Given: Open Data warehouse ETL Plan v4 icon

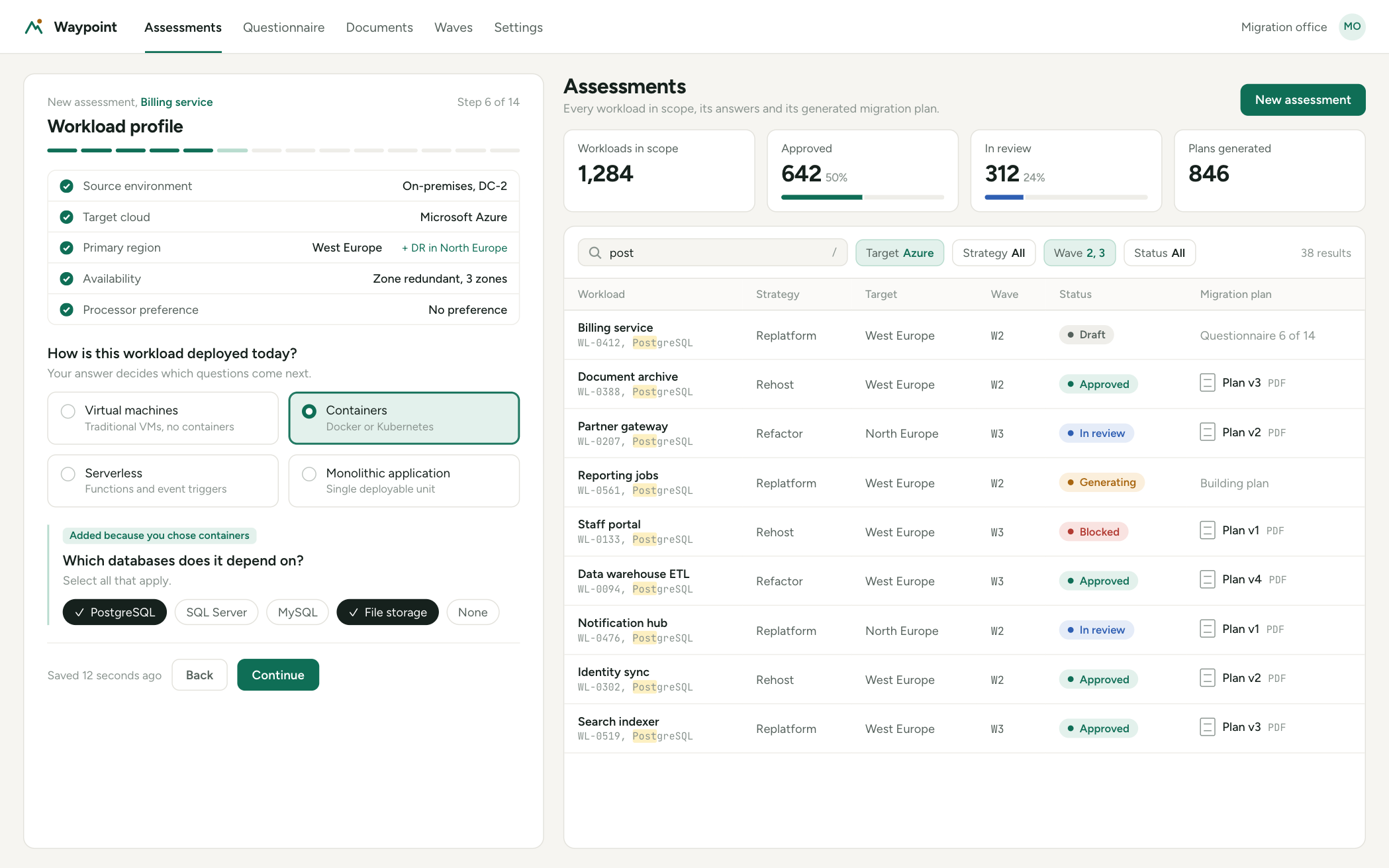Looking at the screenshot, I should point(1207,579).
